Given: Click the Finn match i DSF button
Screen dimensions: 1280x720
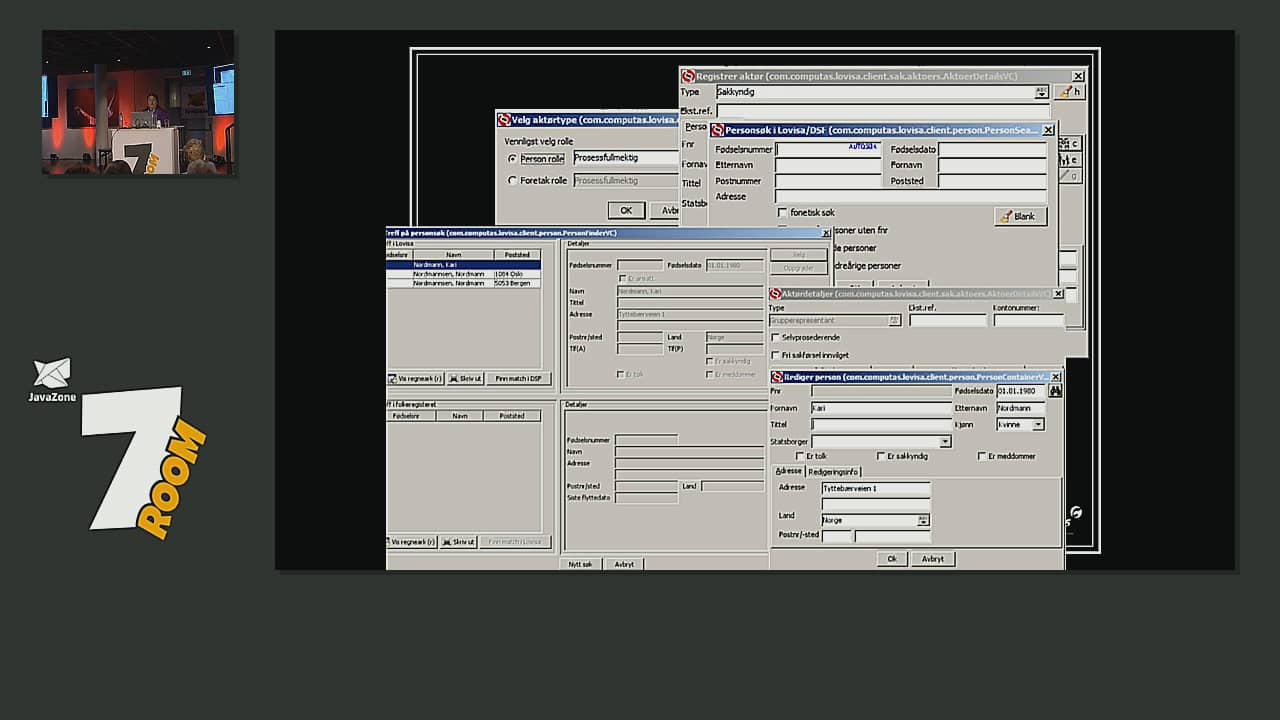Looking at the screenshot, I should (519, 379).
